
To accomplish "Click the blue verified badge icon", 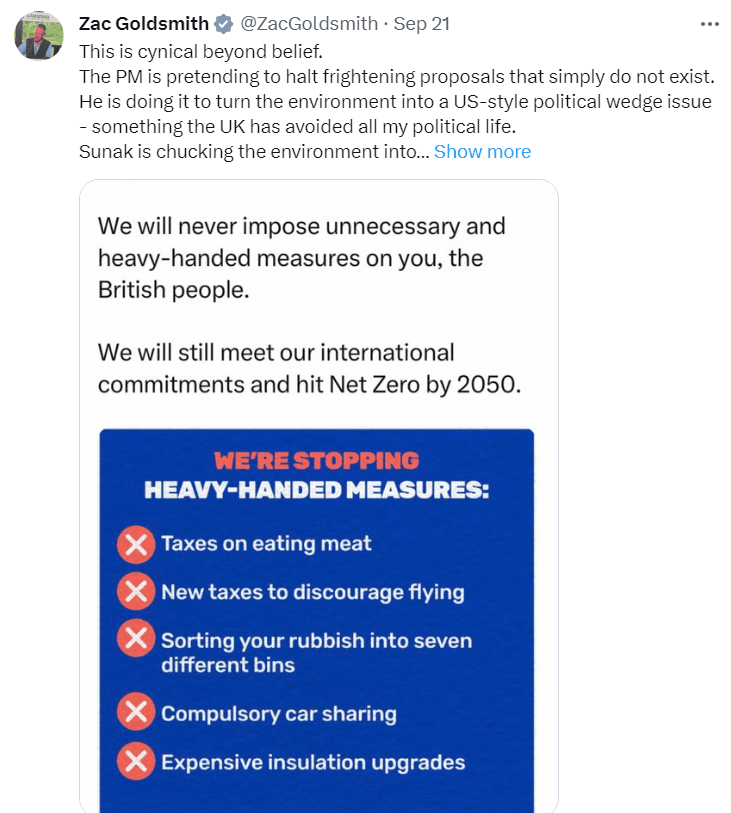I will (223, 24).
